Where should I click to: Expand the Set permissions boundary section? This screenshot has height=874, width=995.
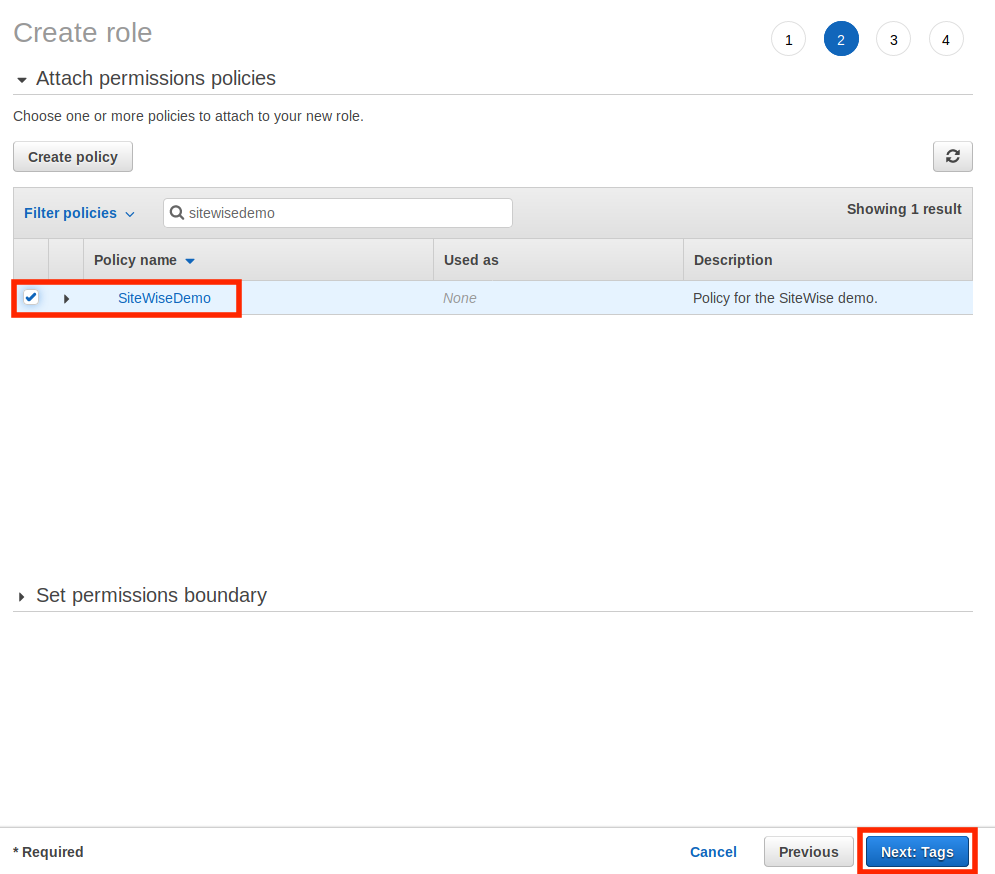pyautogui.click(x=22, y=597)
